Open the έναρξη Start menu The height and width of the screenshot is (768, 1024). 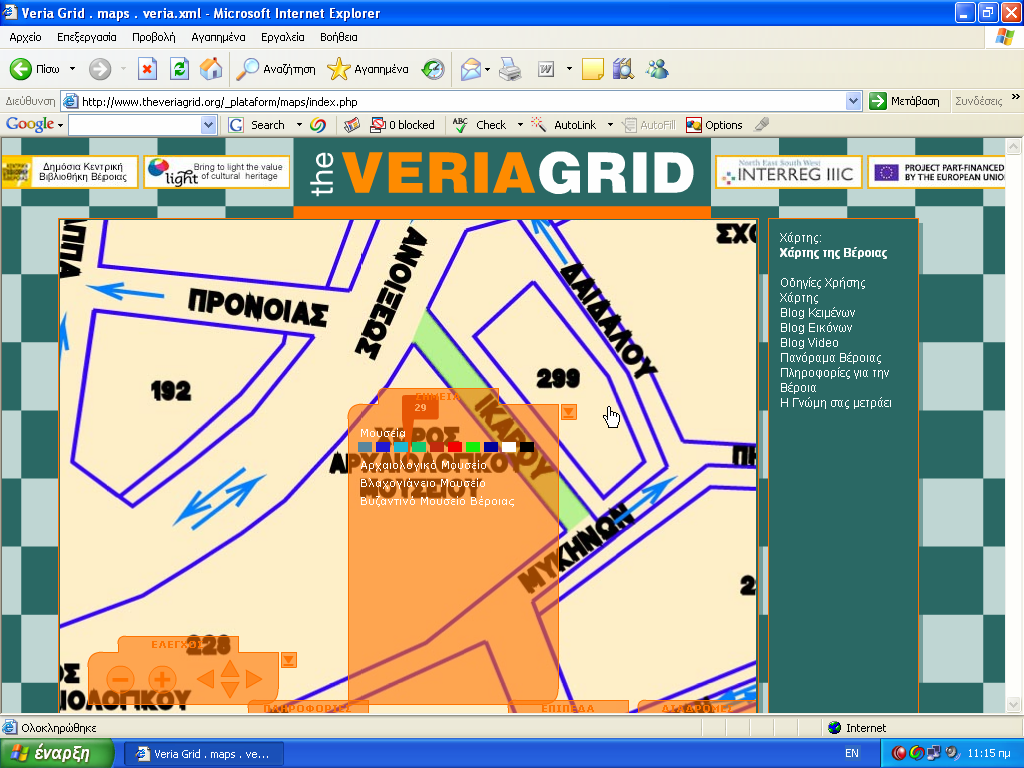(x=57, y=754)
